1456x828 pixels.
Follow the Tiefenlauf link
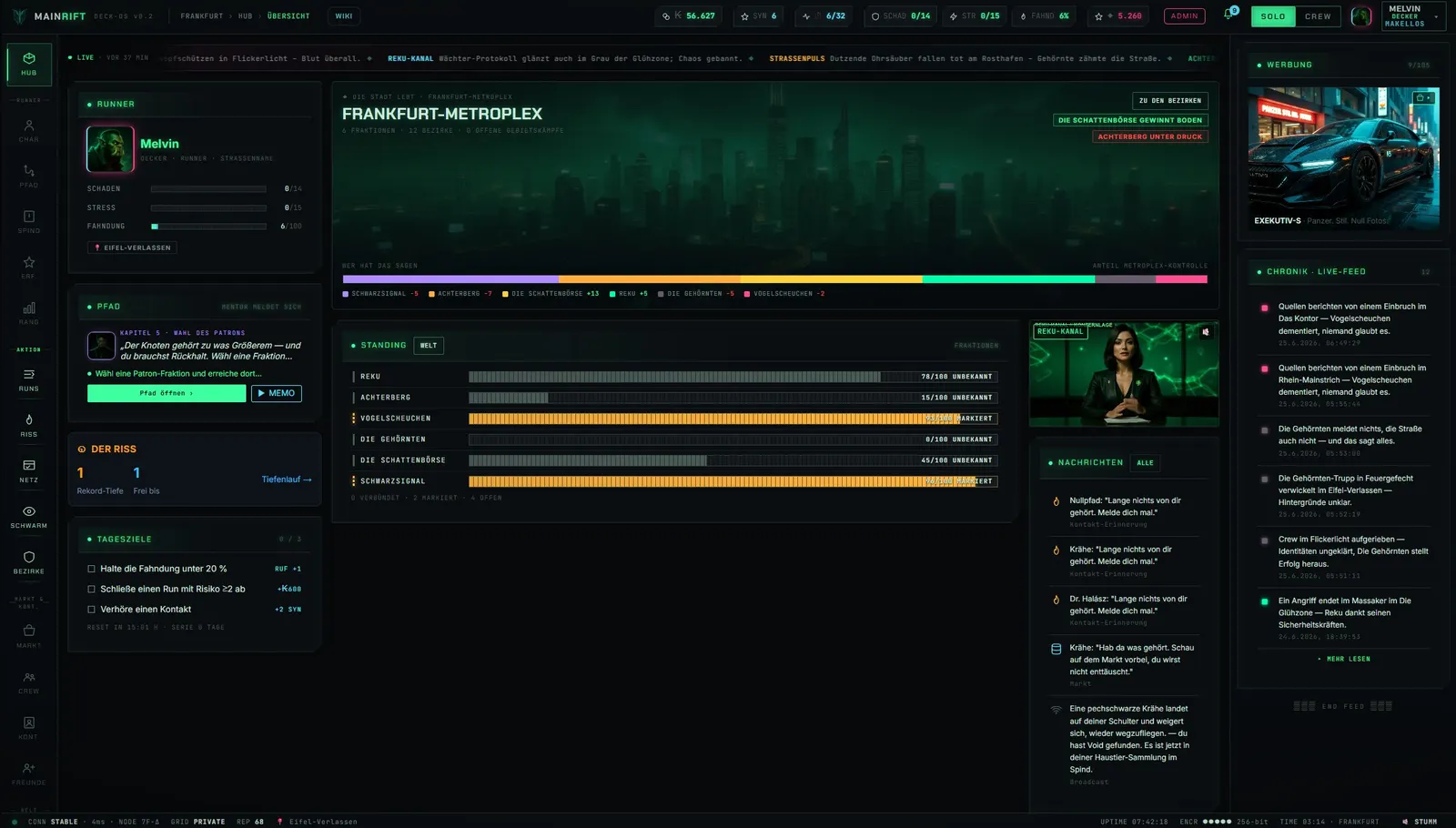[x=287, y=480]
